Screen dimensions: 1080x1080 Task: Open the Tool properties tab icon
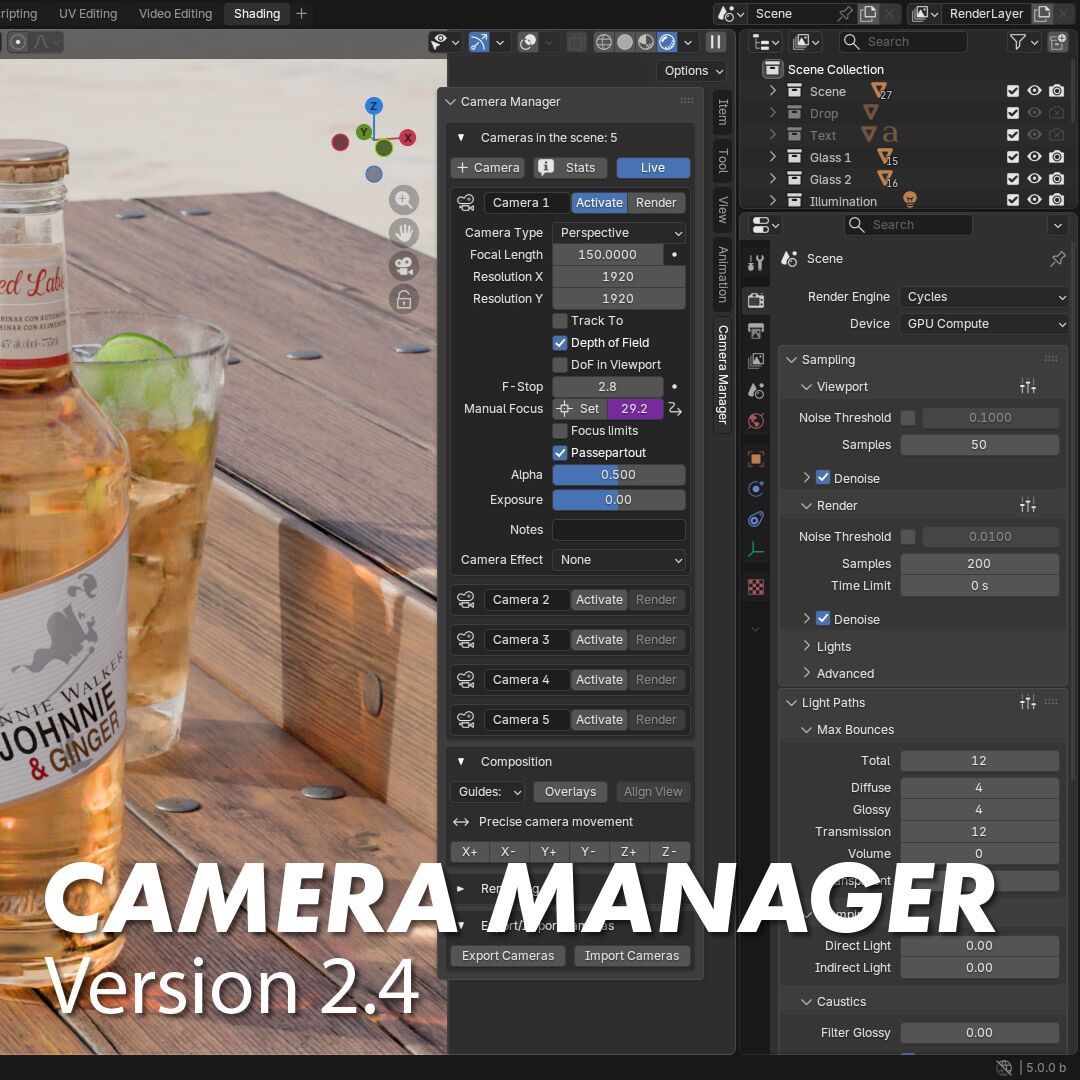coord(756,263)
